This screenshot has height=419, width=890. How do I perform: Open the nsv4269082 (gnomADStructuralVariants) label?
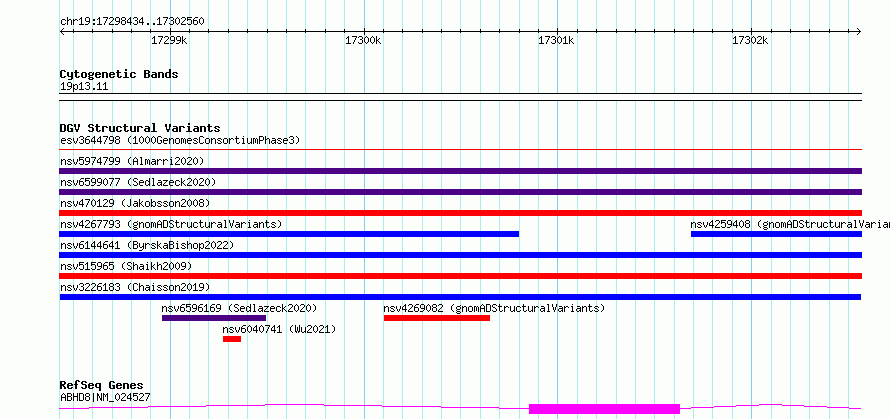coord(494,308)
